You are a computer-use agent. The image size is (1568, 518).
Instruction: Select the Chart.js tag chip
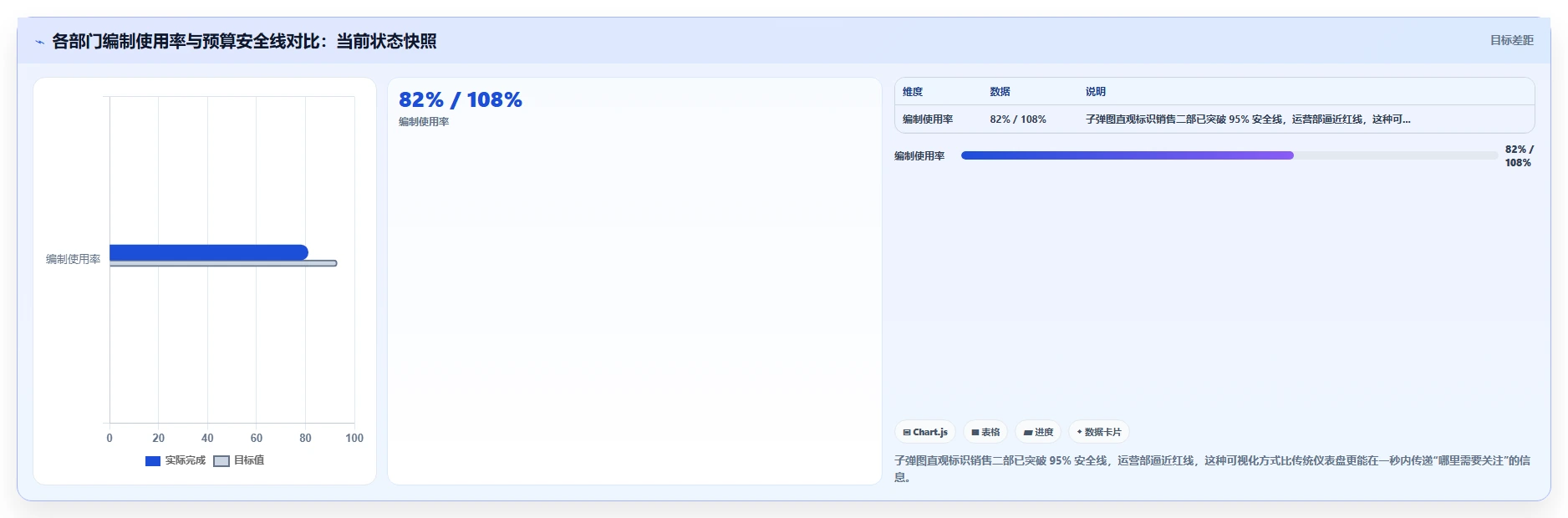(x=925, y=432)
